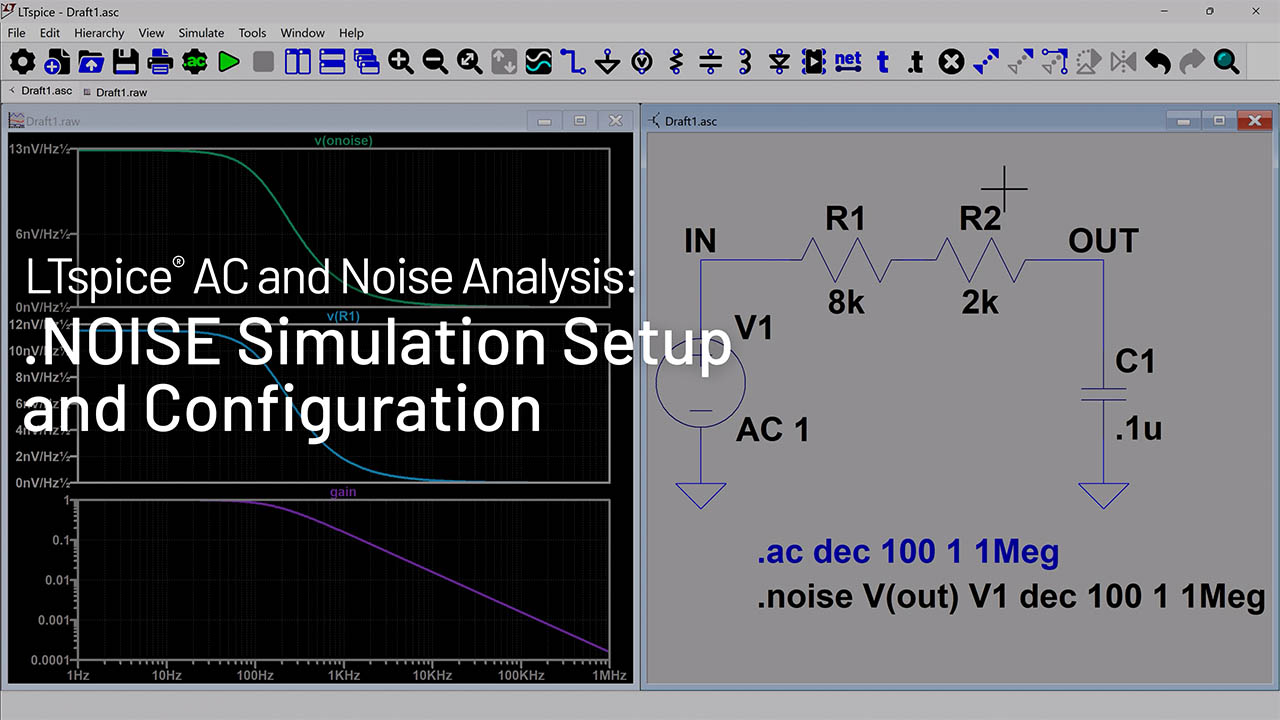The image size is (1280, 720).
Task: Place a Ground symbol
Action: pyautogui.click(x=608, y=62)
